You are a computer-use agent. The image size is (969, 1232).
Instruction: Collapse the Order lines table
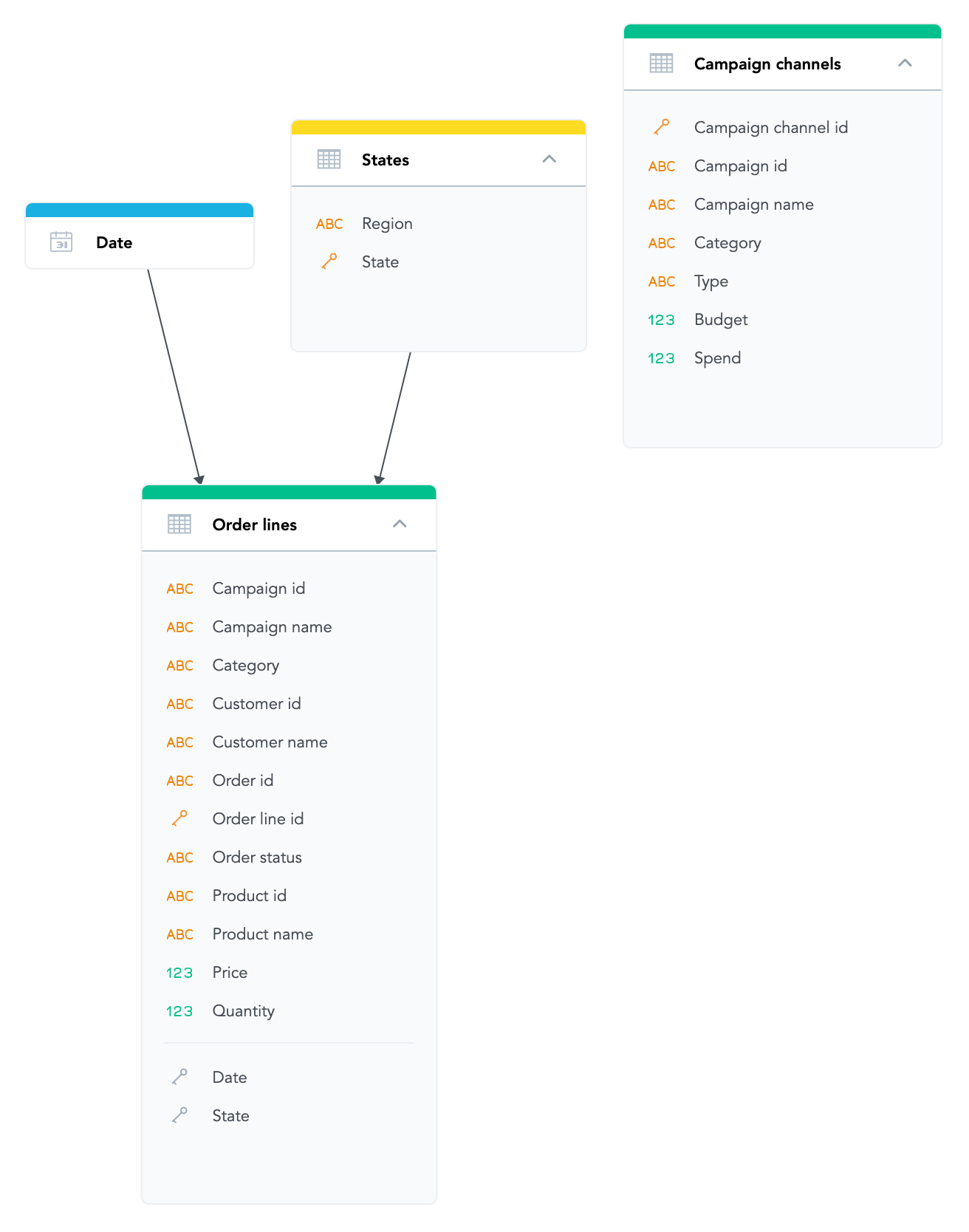coord(400,524)
